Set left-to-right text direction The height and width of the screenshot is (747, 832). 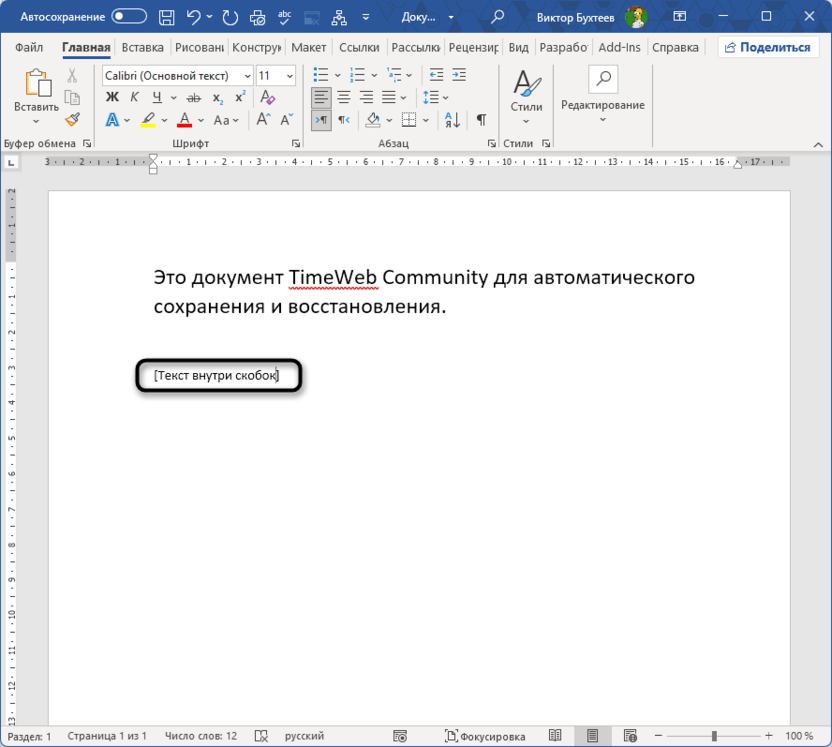tap(321, 120)
